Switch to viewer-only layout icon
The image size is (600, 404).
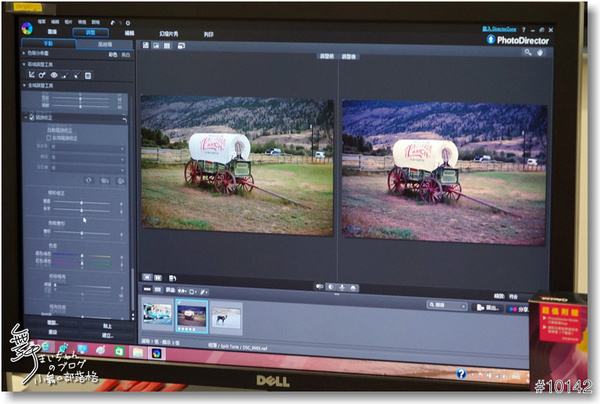coord(156,46)
